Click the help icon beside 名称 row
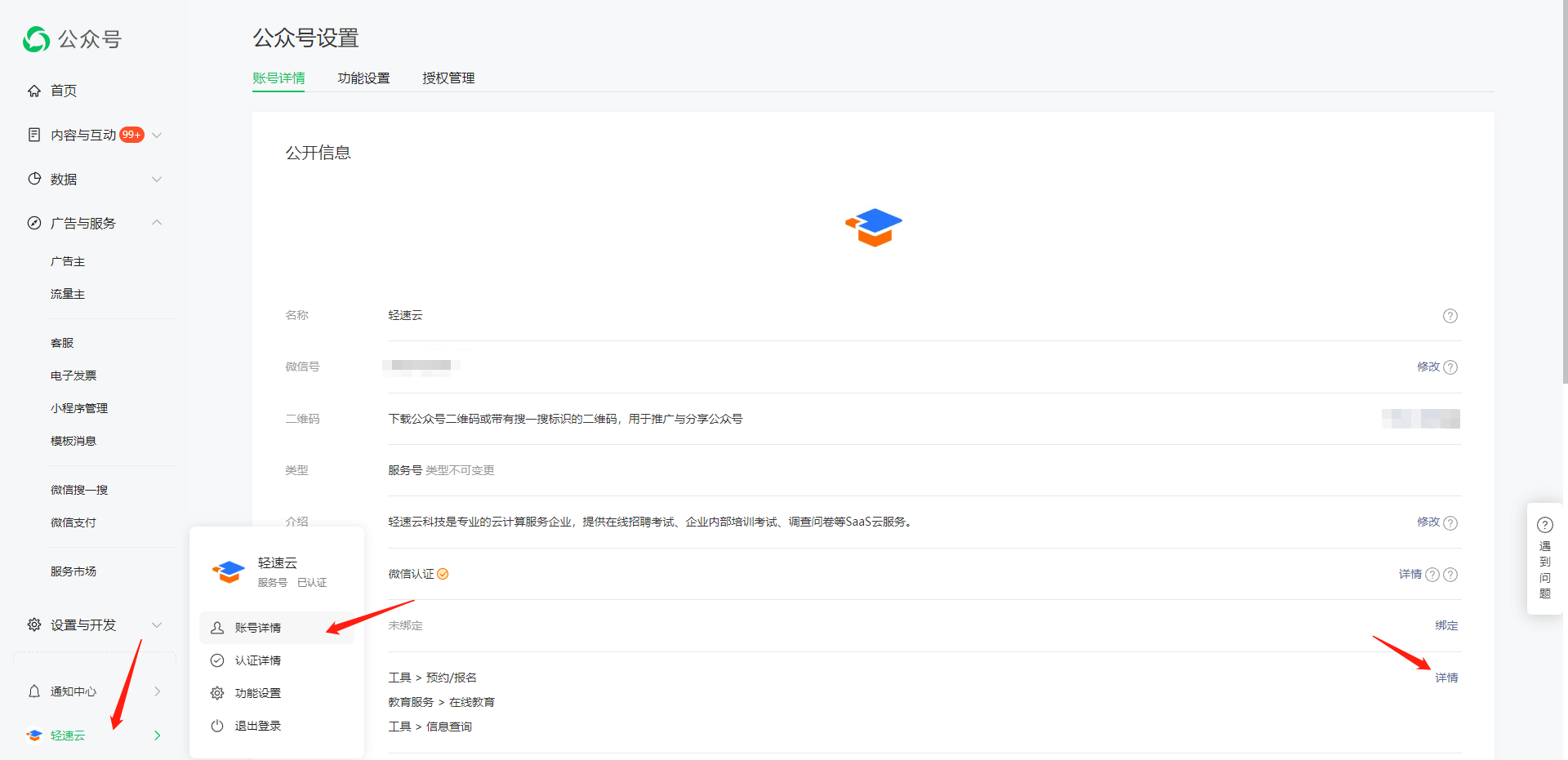 point(1450,316)
